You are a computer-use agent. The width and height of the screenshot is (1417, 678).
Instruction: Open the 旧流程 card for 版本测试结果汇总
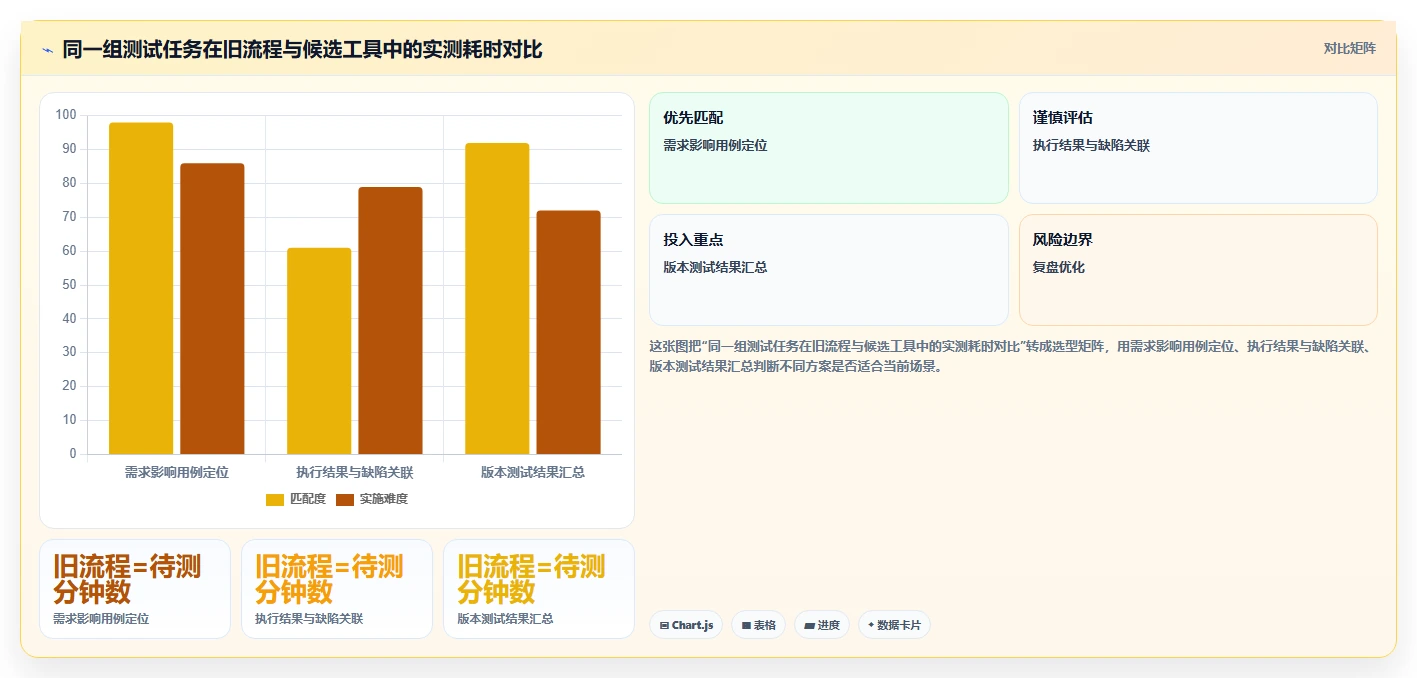point(539,589)
